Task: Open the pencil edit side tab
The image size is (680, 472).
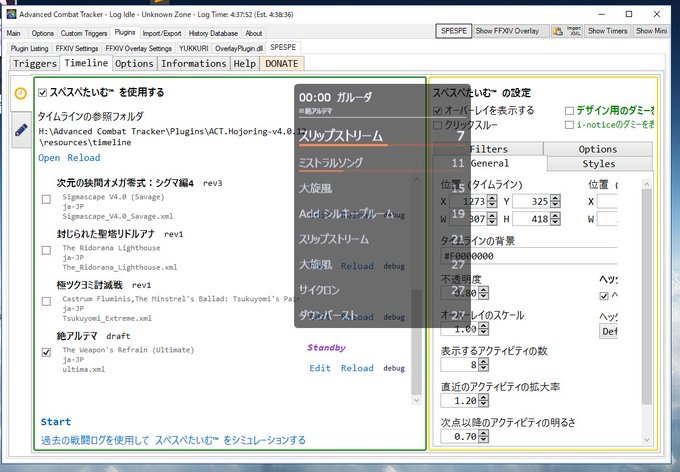Action: pyautogui.click(x=21, y=130)
